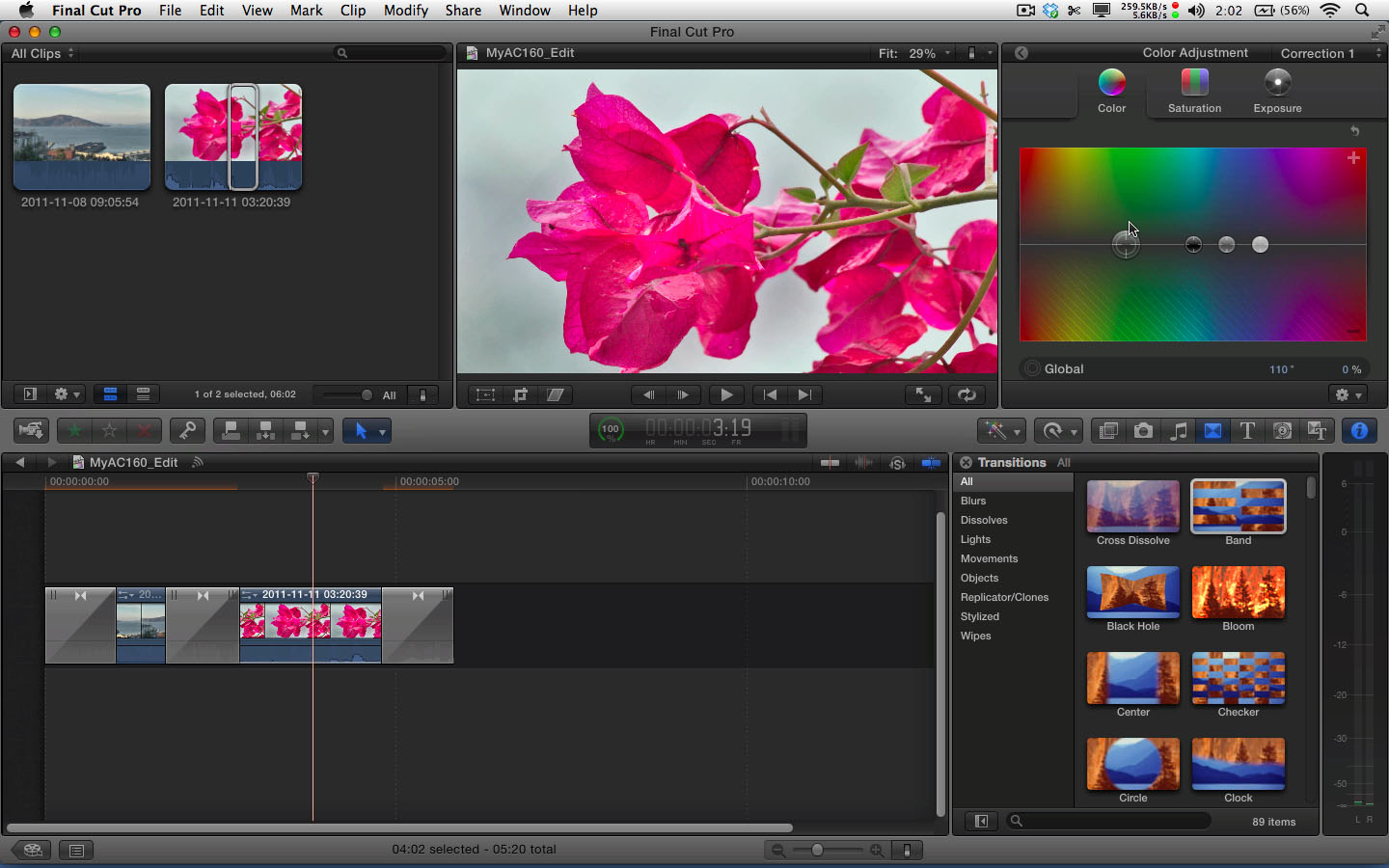Toggle snapping in the timeline
Viewport: 1389px width, 868px height.
pyautogui.click(x=931, y=463)
